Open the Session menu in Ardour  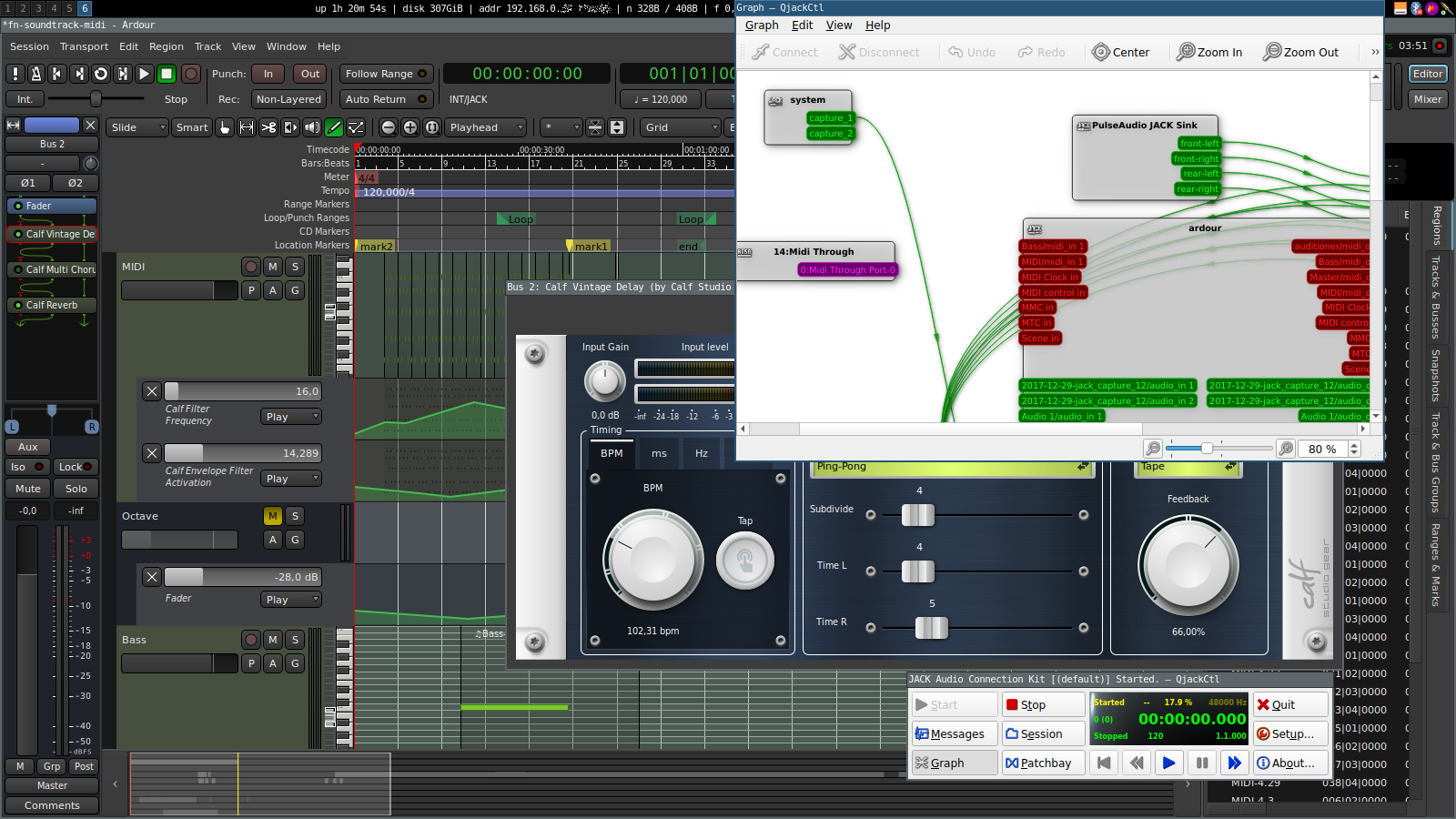(29, 46)
